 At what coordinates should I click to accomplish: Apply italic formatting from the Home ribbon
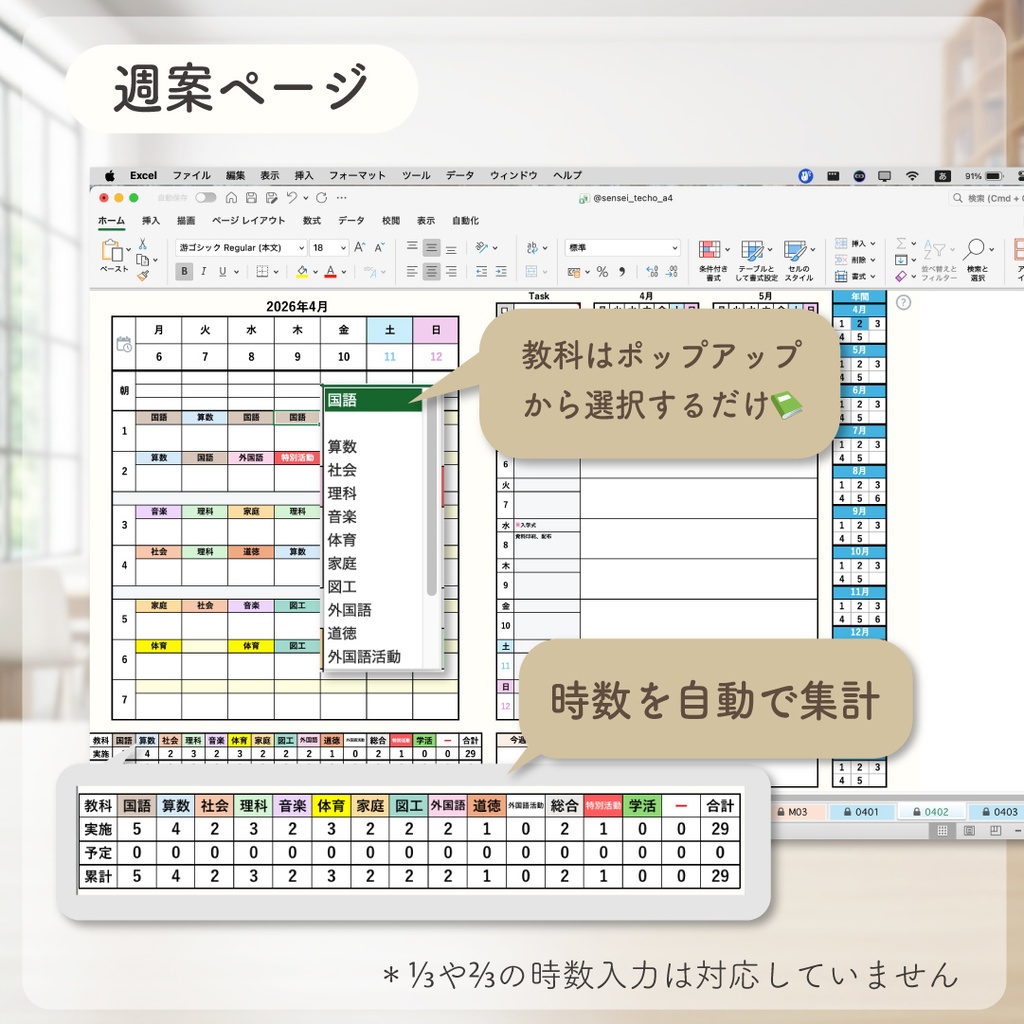203,271
